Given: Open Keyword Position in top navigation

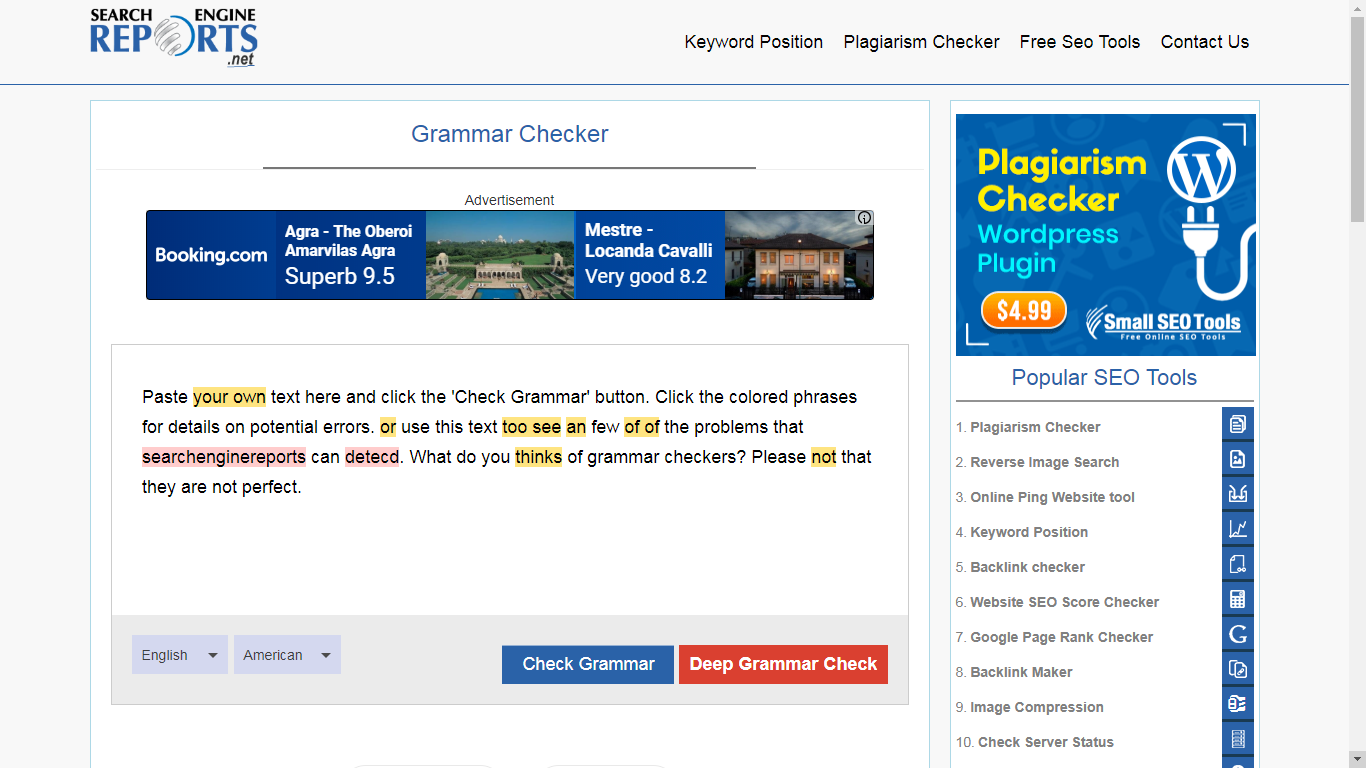Looking at the screenshot, I should click(754, 42).
